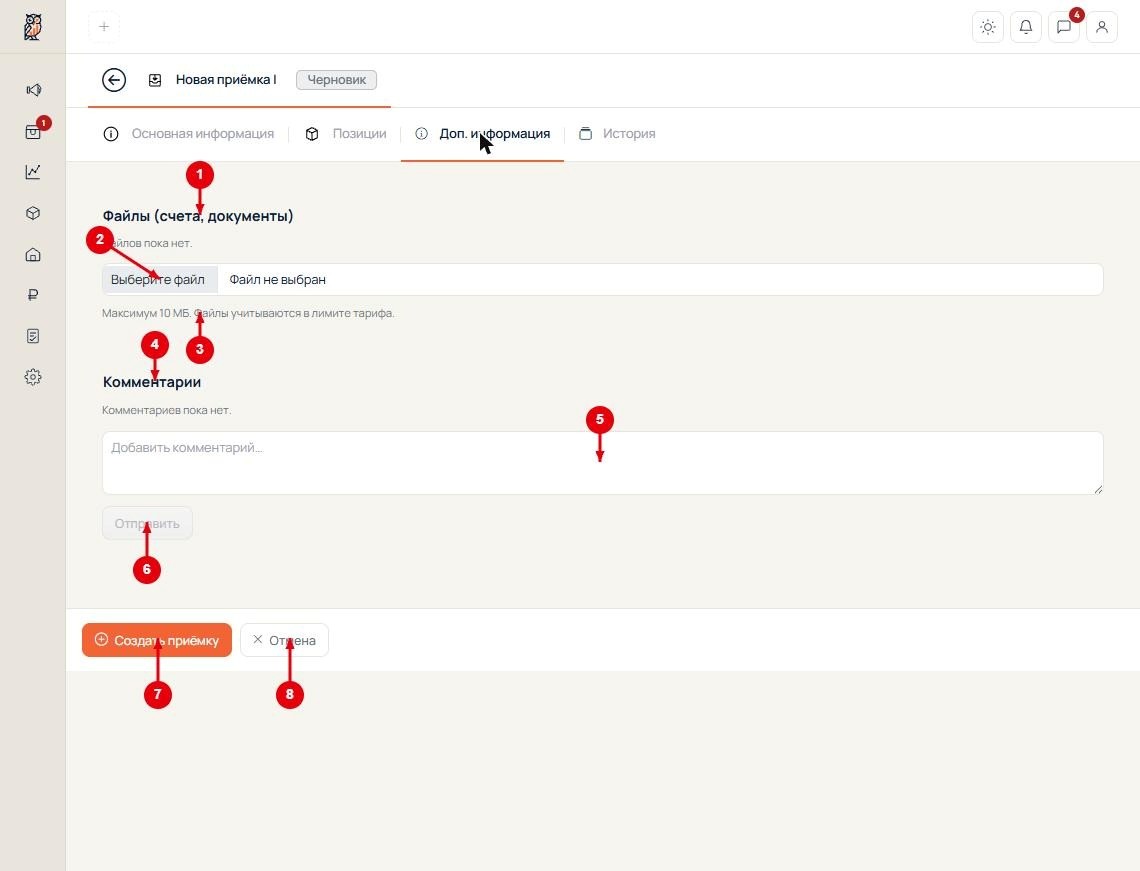Click the Выберите файл button
The width and height of the screenshot is (1140, 871).
pyautogui.click(x=160, y=280)
